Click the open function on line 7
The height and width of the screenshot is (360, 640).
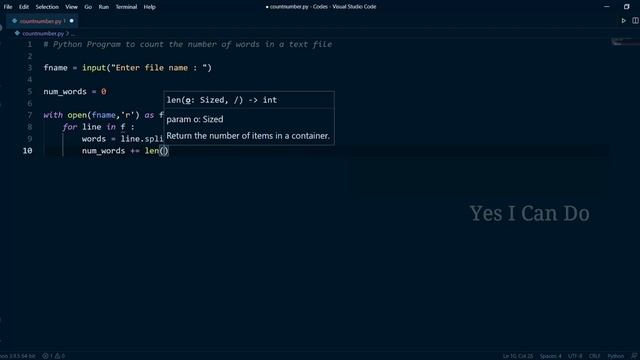pos(77,115)
